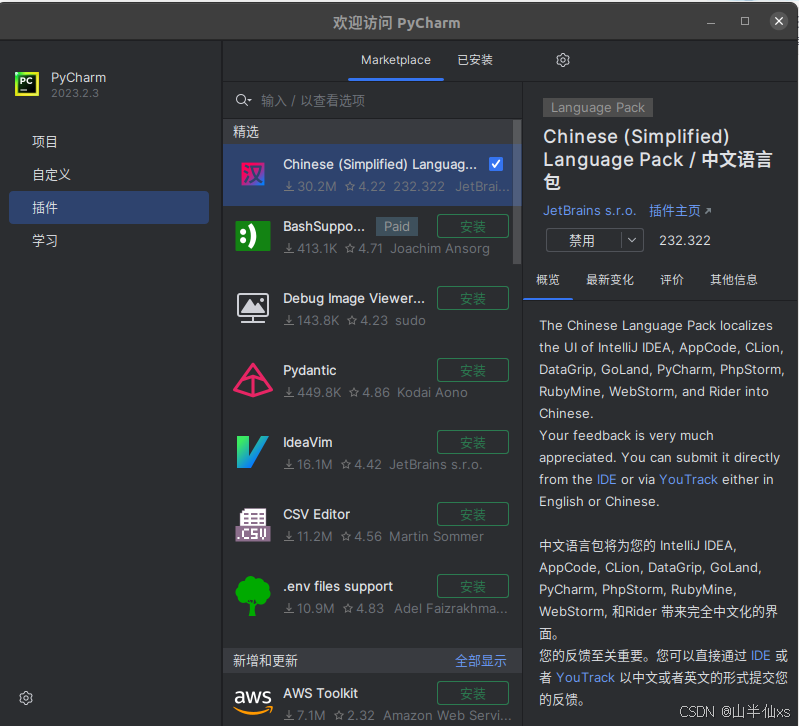Switch to the Marketplace tab
The width and height of the screenshot is (799, 726).
pos(395,60)
